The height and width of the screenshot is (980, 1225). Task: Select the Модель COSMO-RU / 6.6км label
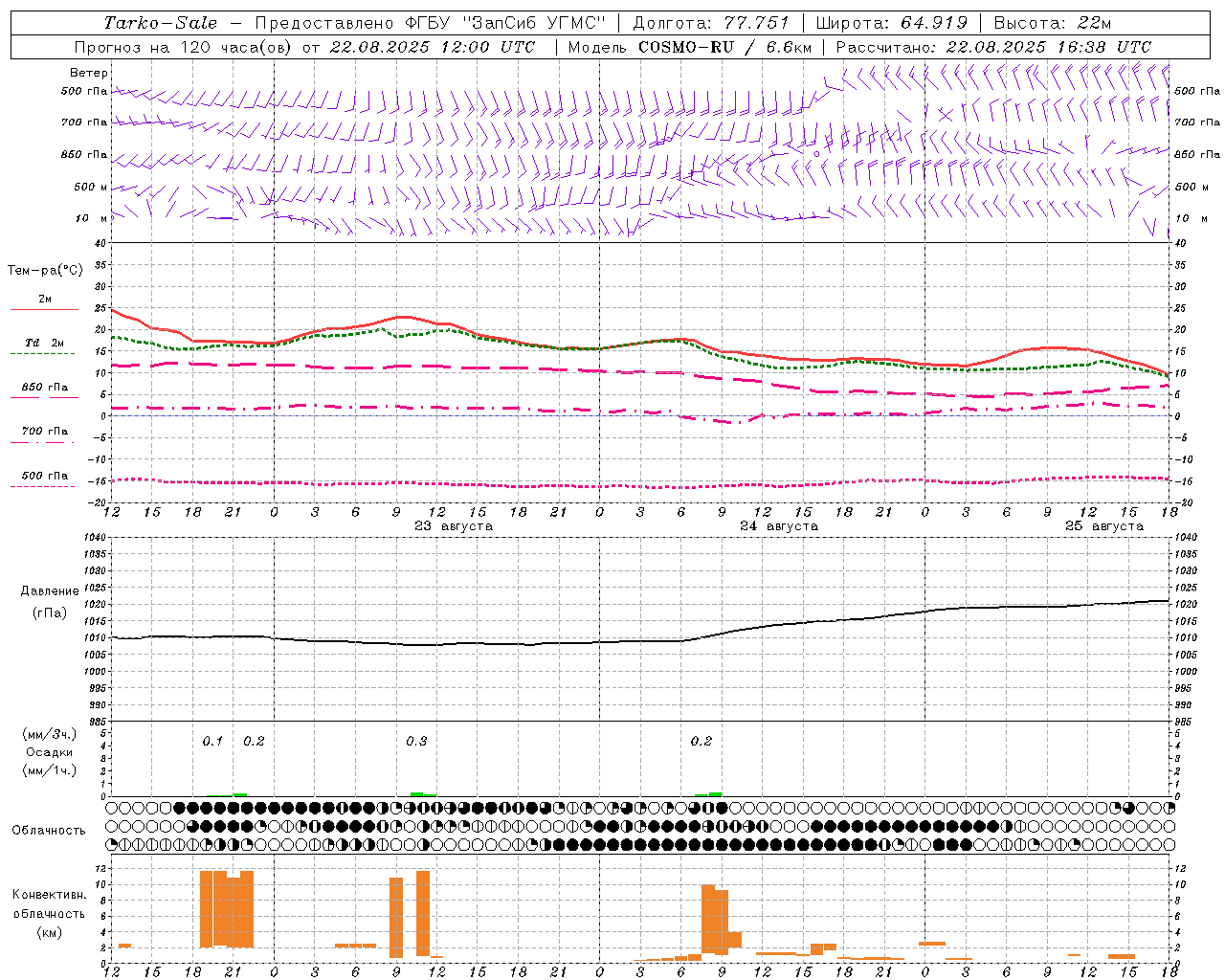click(690, 47)
